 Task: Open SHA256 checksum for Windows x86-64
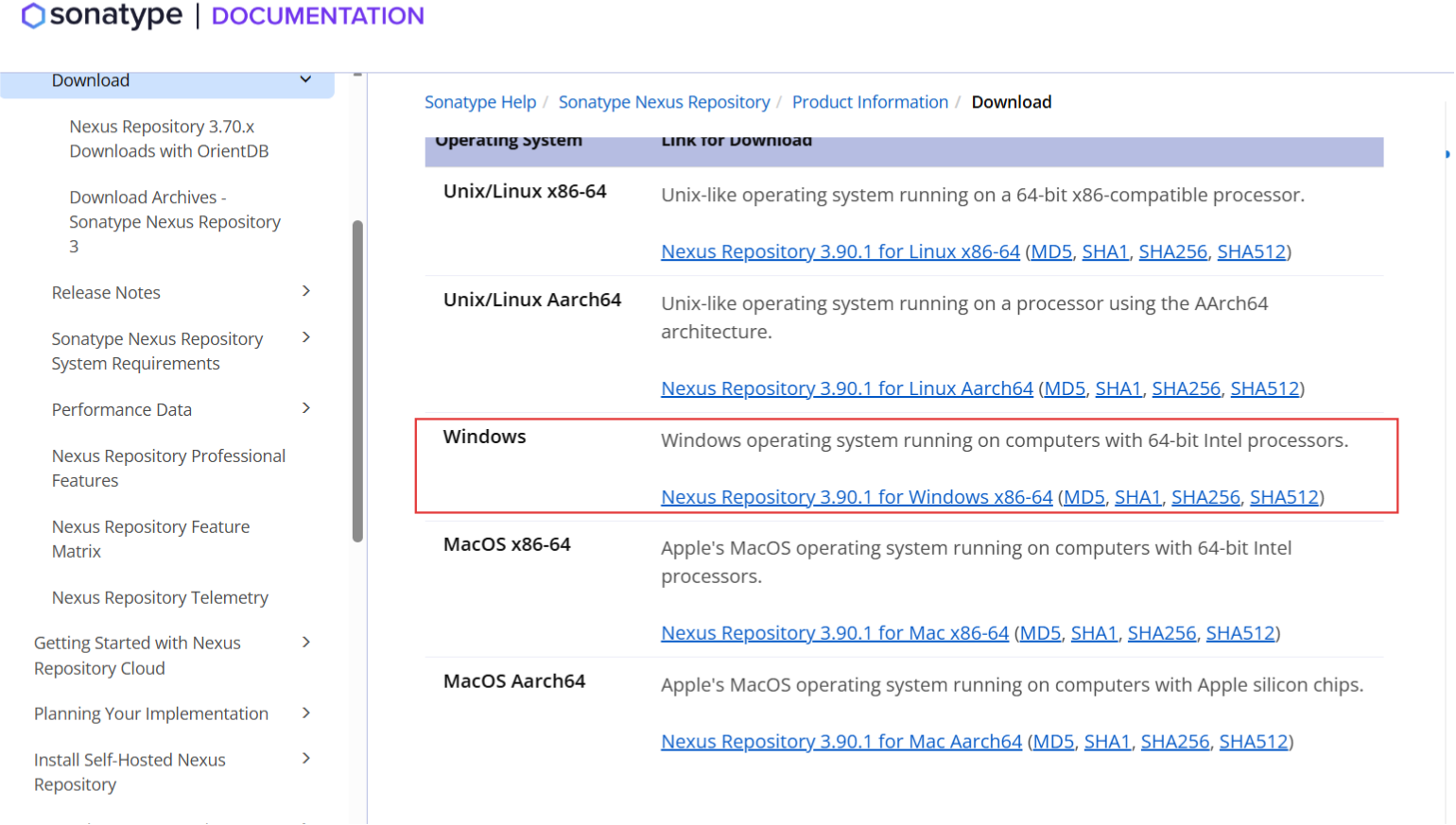click(1205, 498)
